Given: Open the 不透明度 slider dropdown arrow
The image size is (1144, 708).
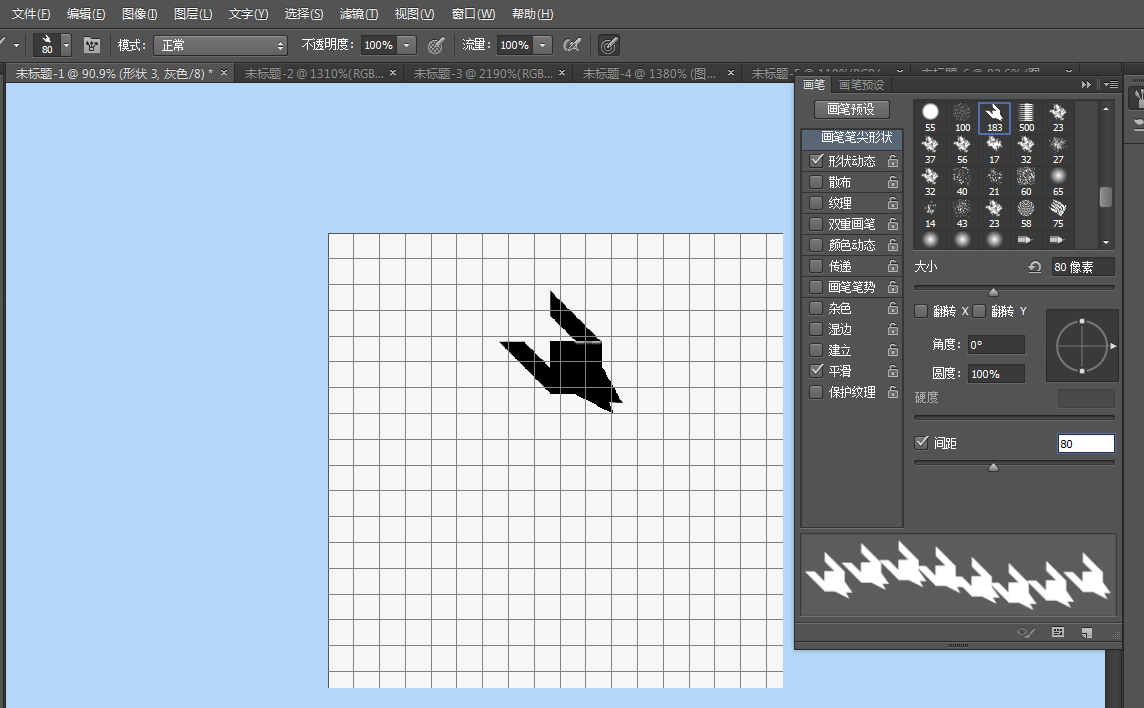Looking at the screenshot, I should pyautogui.click(x=406, y=45).
